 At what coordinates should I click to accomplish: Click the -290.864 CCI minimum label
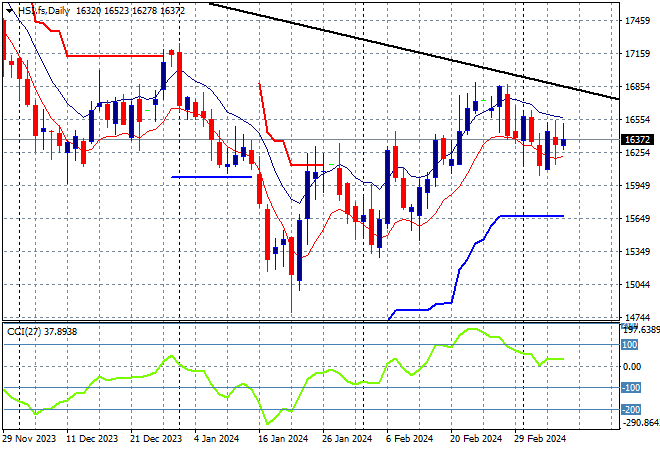coord(638,423)
